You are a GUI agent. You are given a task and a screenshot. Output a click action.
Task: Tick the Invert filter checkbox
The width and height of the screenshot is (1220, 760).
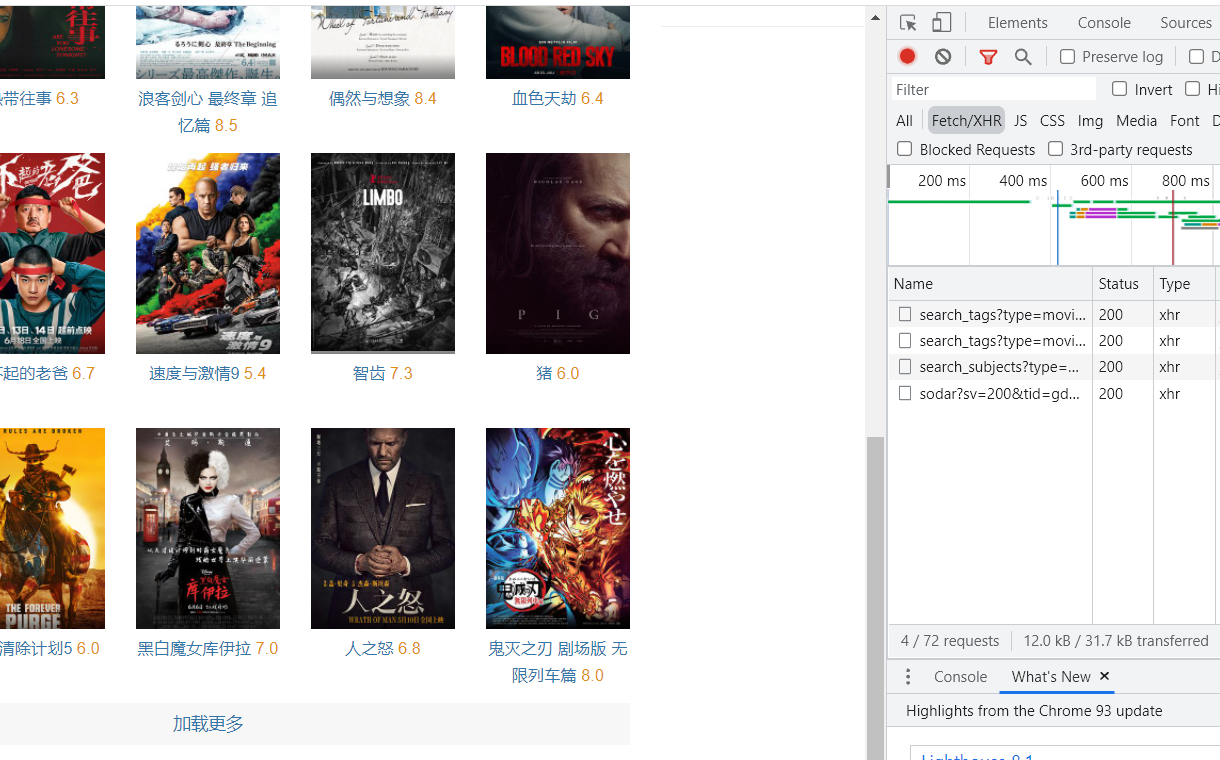coord(1120,89)
